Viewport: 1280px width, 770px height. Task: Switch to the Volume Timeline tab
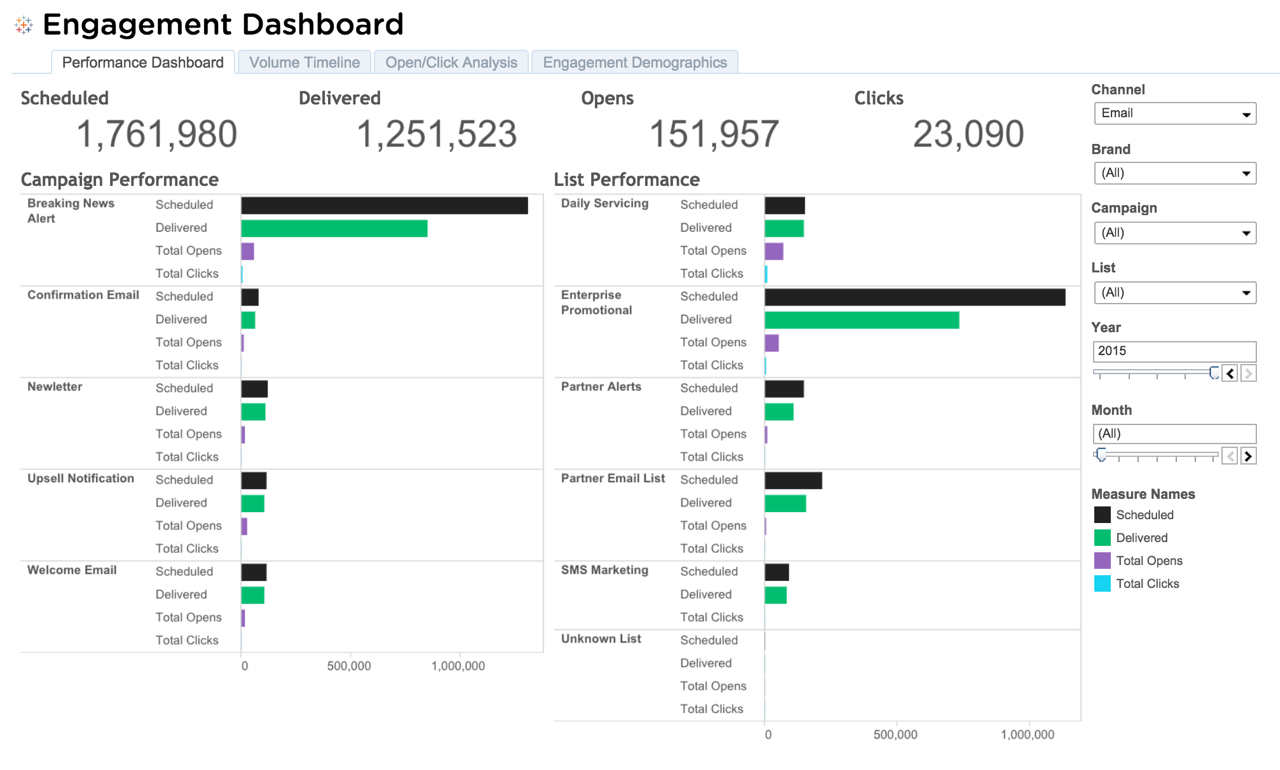coord(303,62)
